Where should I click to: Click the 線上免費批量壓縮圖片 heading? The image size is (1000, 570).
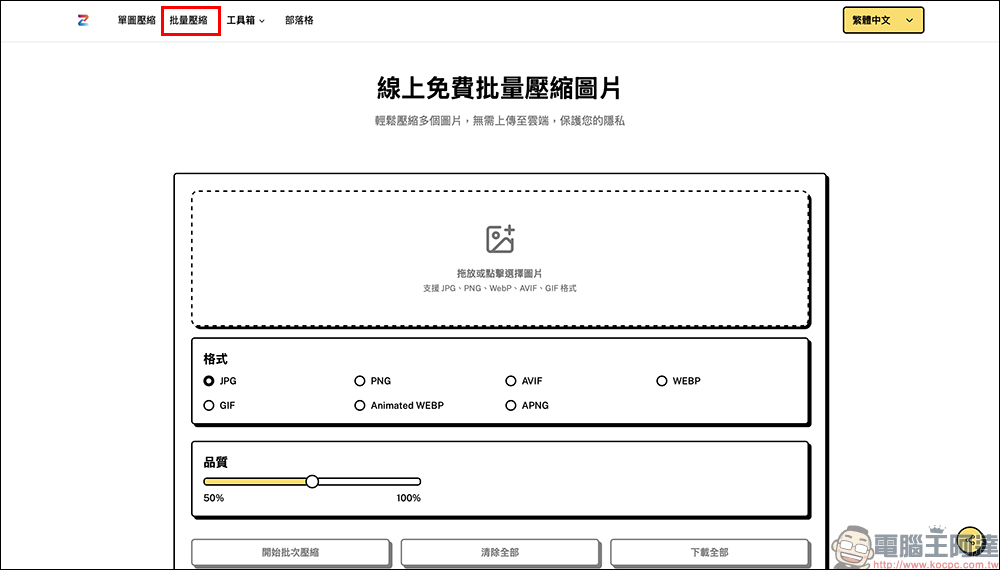[499, 88]
